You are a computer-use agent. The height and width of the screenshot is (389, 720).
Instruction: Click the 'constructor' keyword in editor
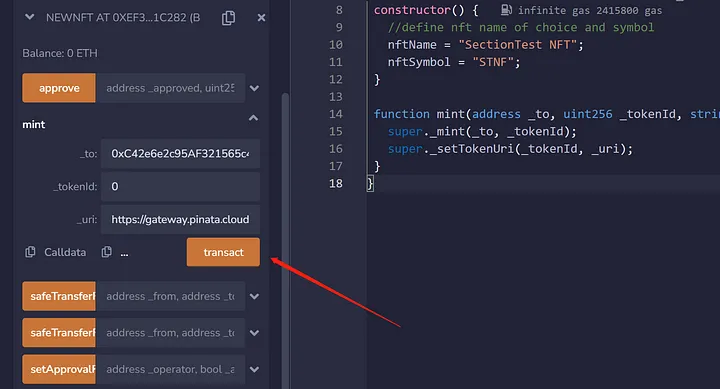412,10
